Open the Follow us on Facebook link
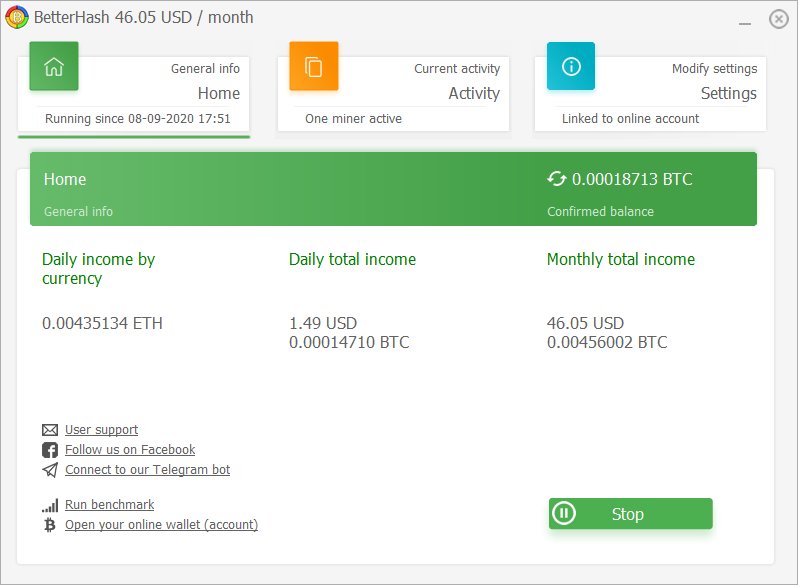798x585 pixels. pos(130,450)
